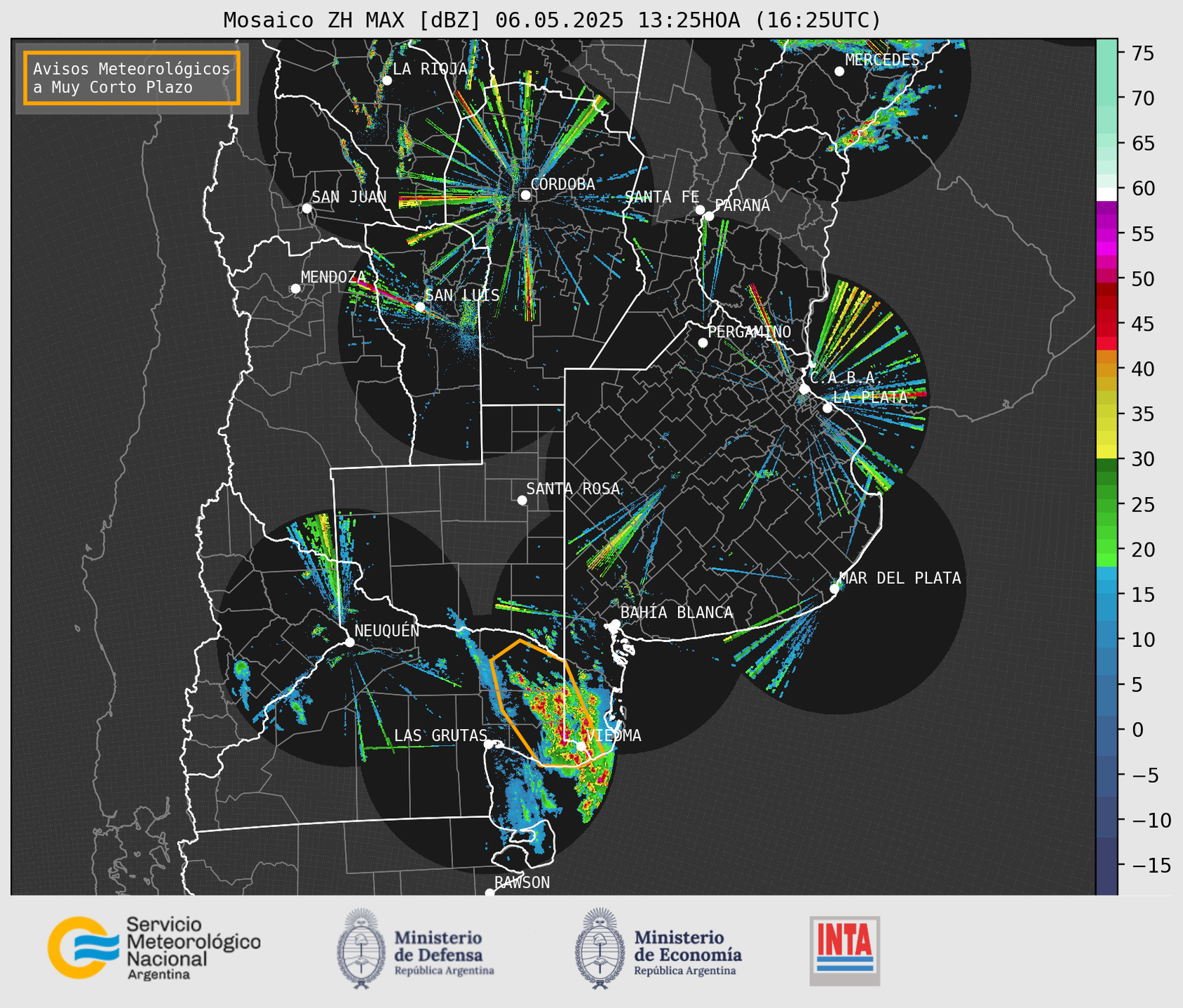The image size is (1183, 1008).
Task: Click the MAR DEL PLATA label text
Action: click(x=900, y=578)
